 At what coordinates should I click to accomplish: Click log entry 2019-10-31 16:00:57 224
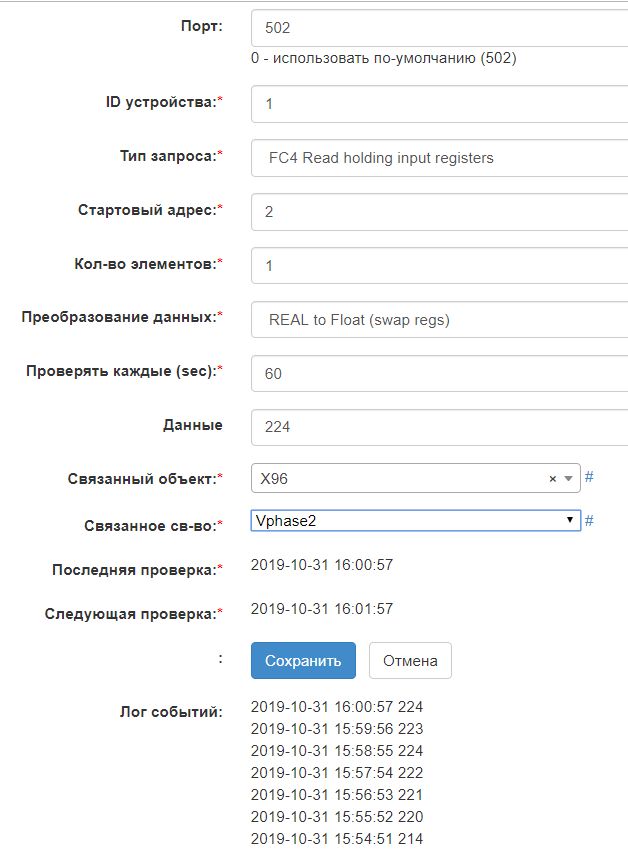(337, 707)
